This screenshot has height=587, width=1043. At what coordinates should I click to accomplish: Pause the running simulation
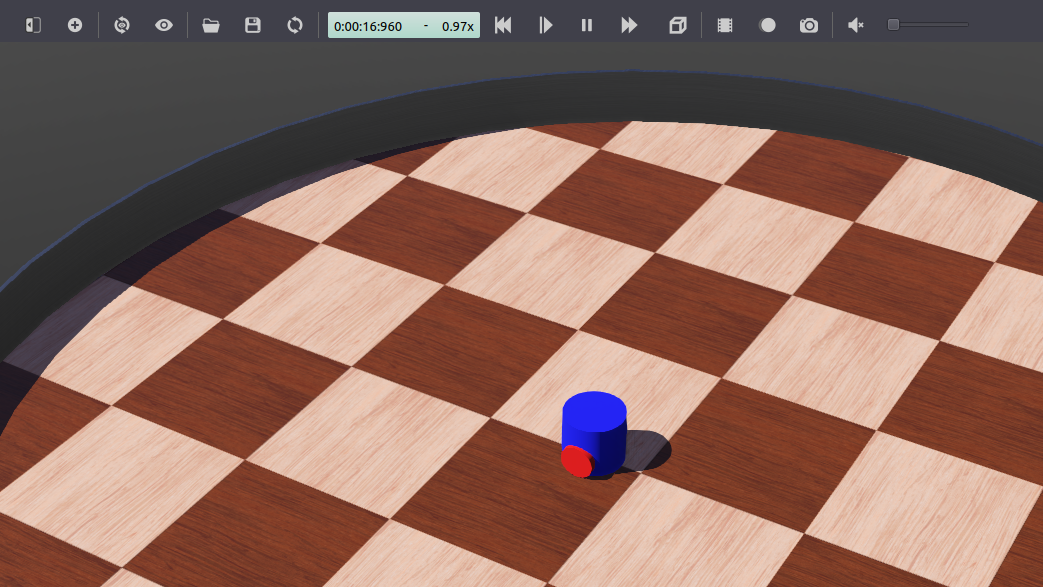click(587, 25)
